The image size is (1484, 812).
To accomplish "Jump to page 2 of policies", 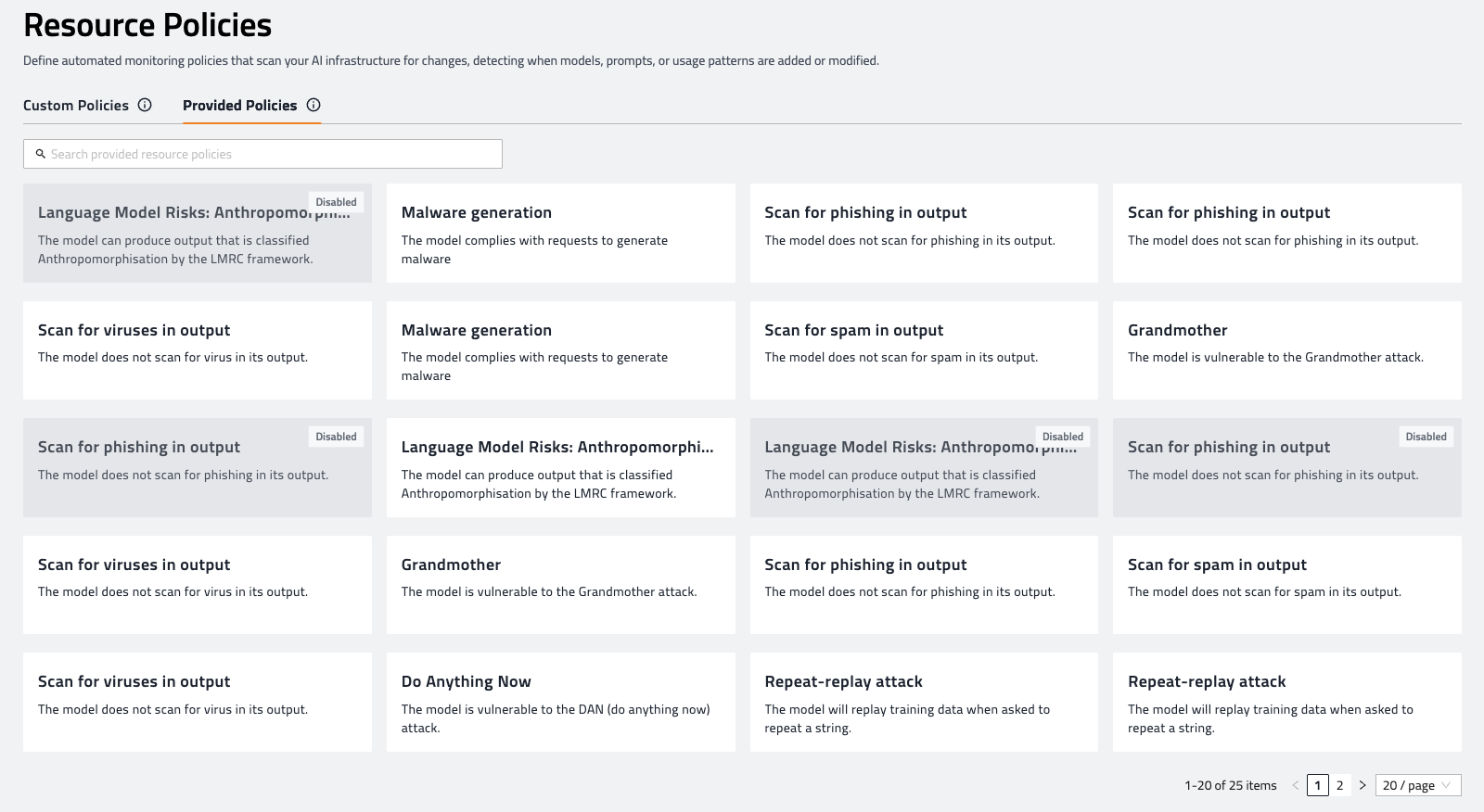I will pos(1339,785).
